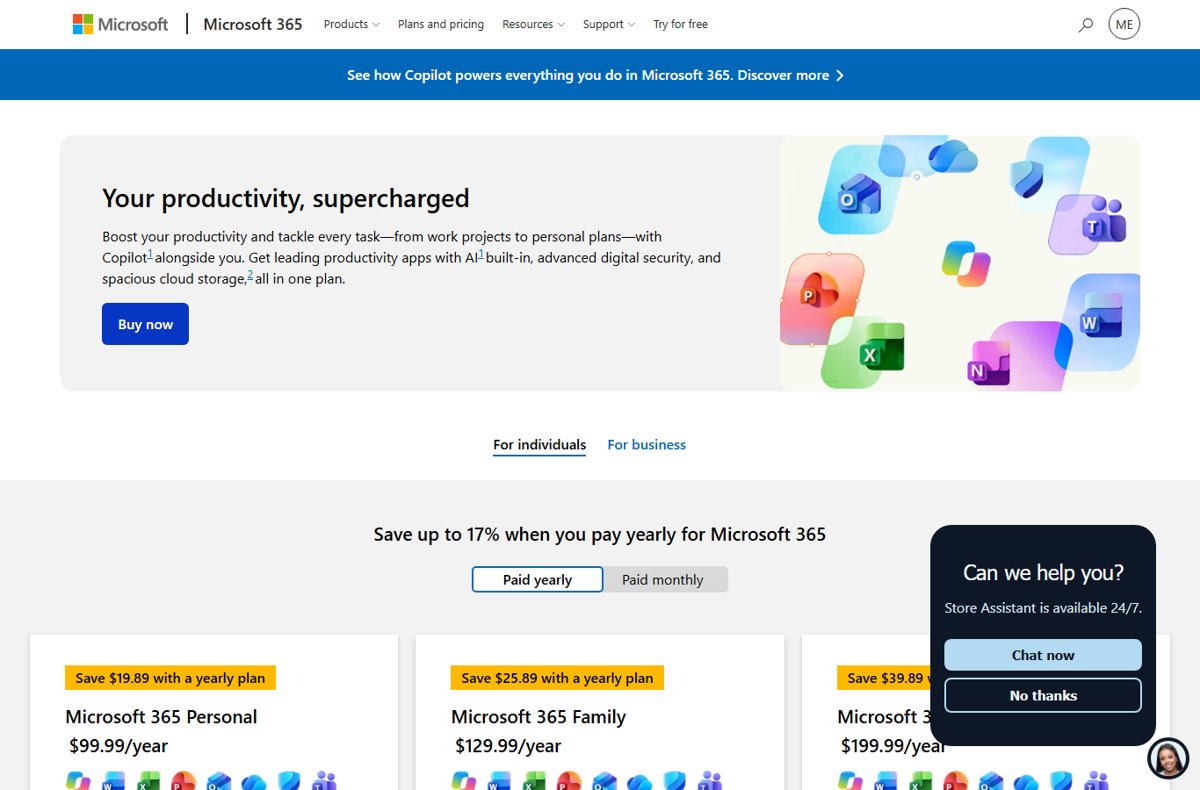Click the $99.99/year price
The width and height of the screenshot is (1200, 790).
point(118,746)
